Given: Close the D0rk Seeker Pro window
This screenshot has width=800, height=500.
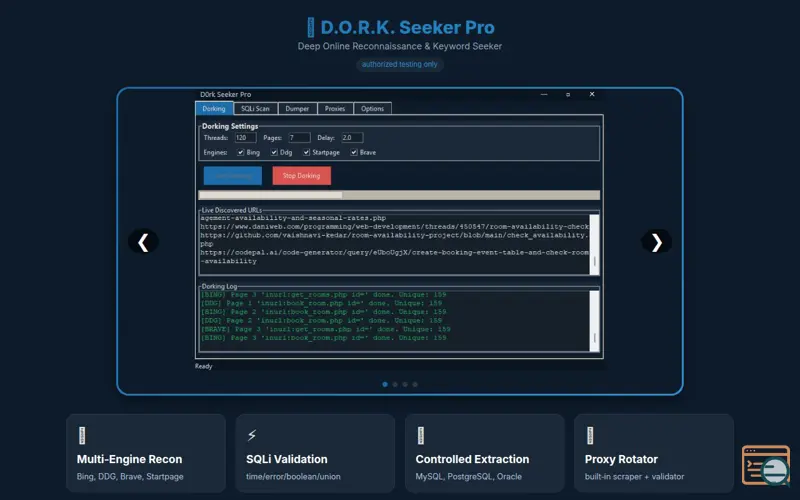Looking at the screenshot, I should click(x=592, y=94).
